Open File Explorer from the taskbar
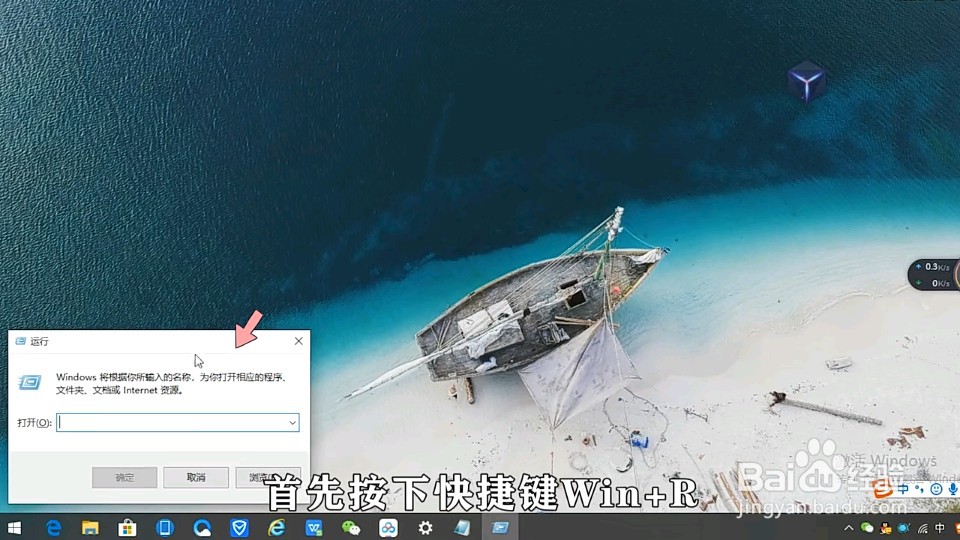The width and height of the screenshot is (960, 540). pyautogui.click(x=90, y=528)
